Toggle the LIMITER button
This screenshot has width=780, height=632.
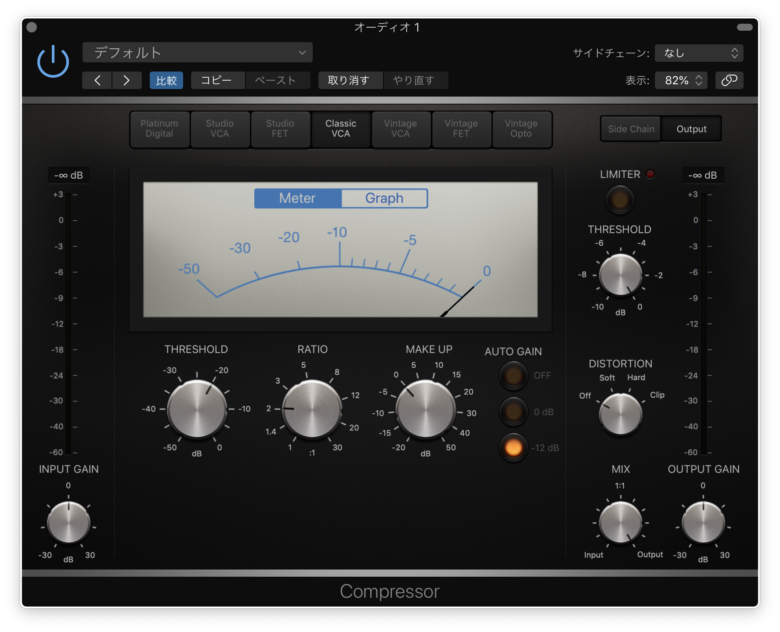620,200
